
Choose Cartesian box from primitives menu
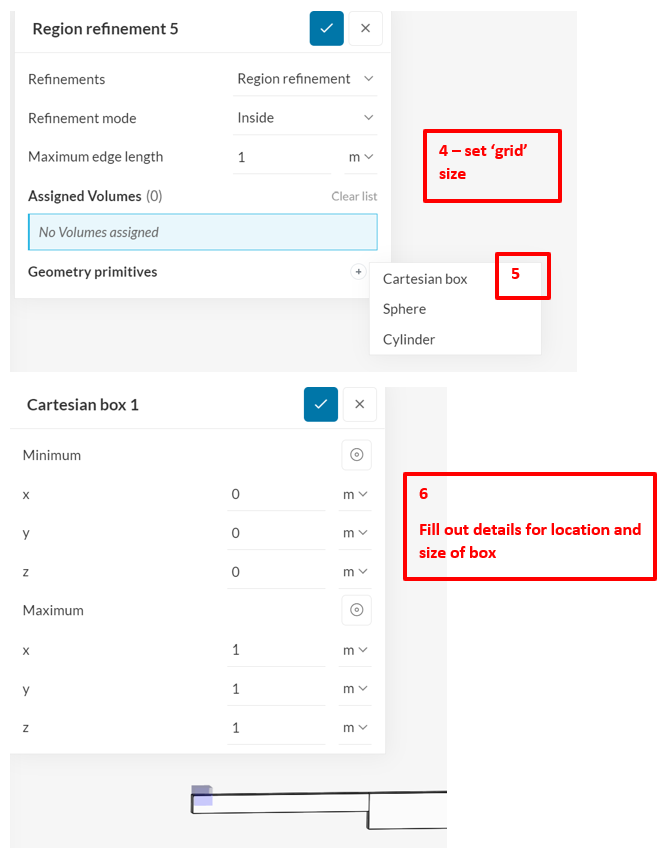click(425, 279)
